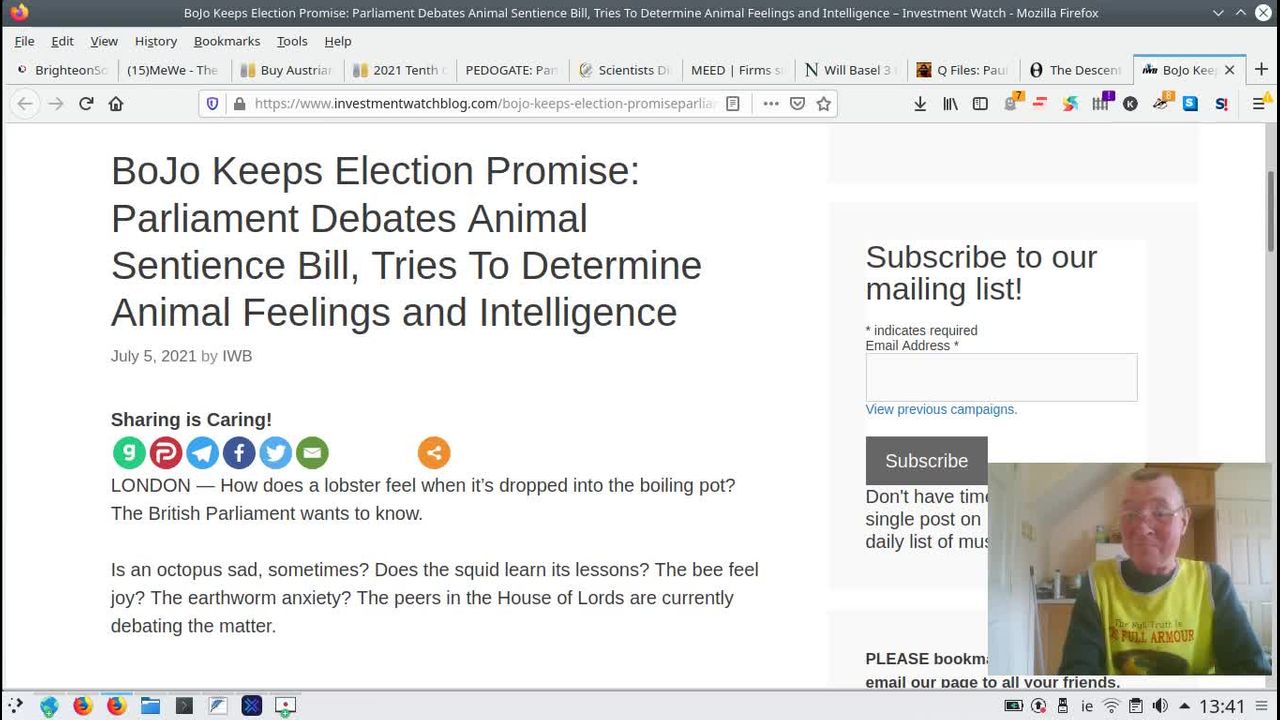Open the orange more-sharing options icon
Screen dimensions: 1280x720
tap(434, 453)
